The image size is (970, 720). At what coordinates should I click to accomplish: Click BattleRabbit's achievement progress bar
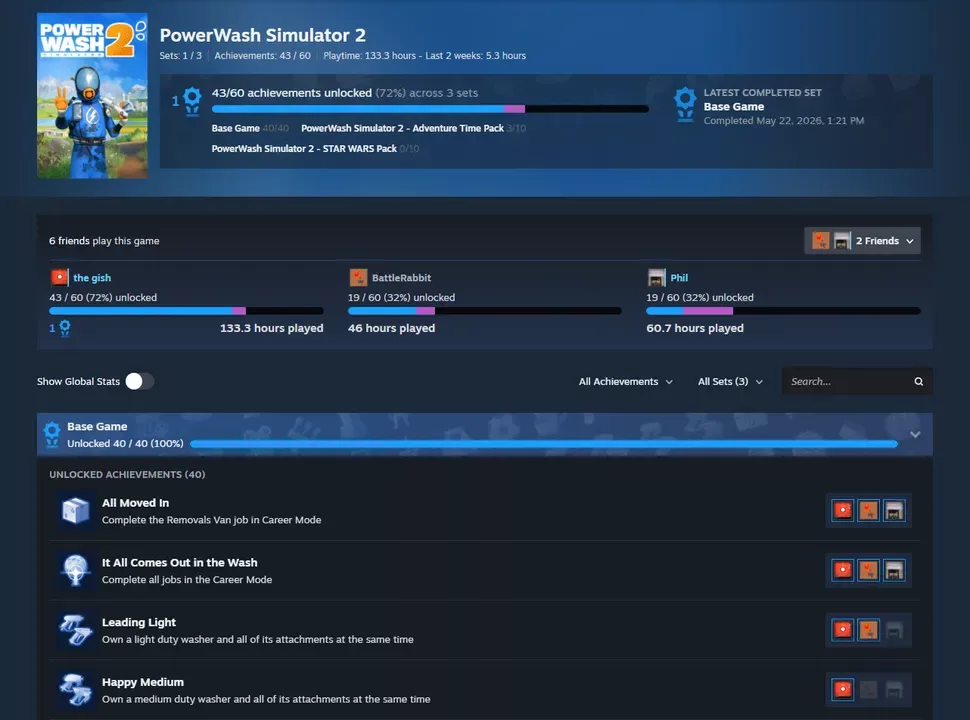pos(484,311)
